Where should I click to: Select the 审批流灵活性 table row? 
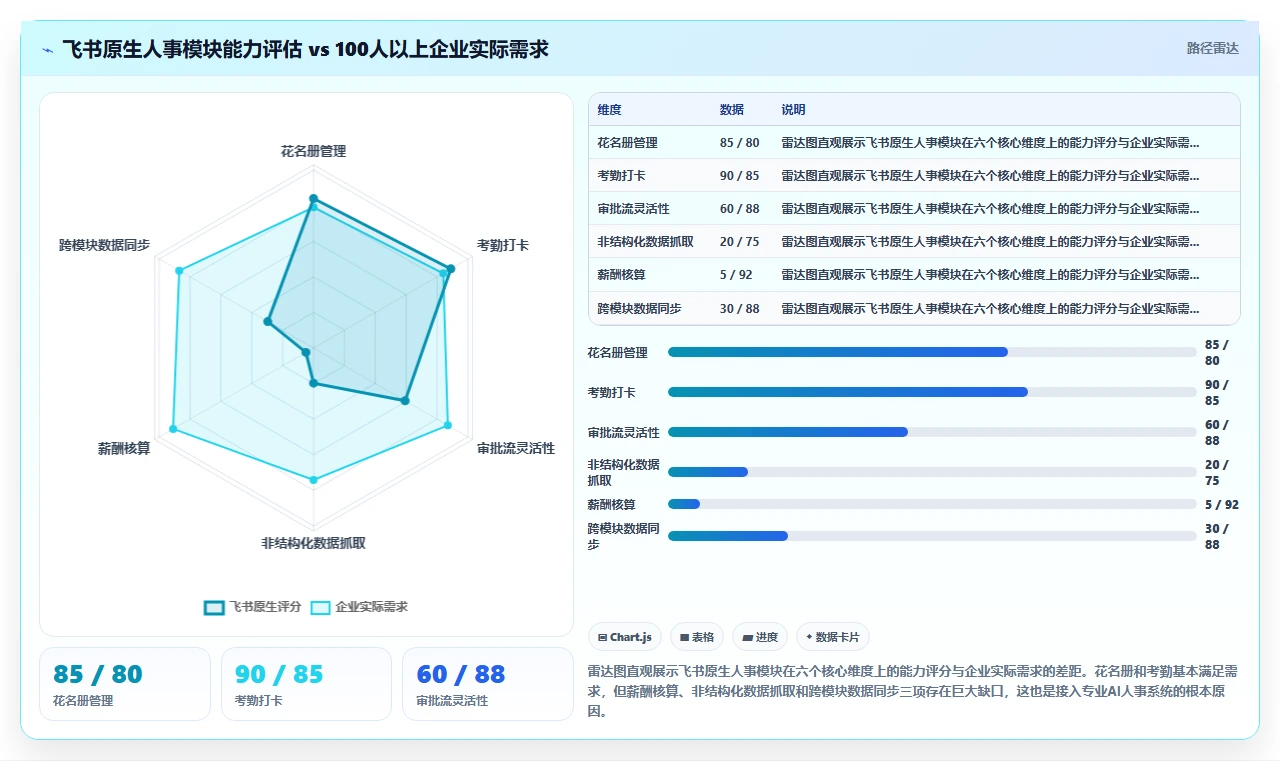point(914,209)
